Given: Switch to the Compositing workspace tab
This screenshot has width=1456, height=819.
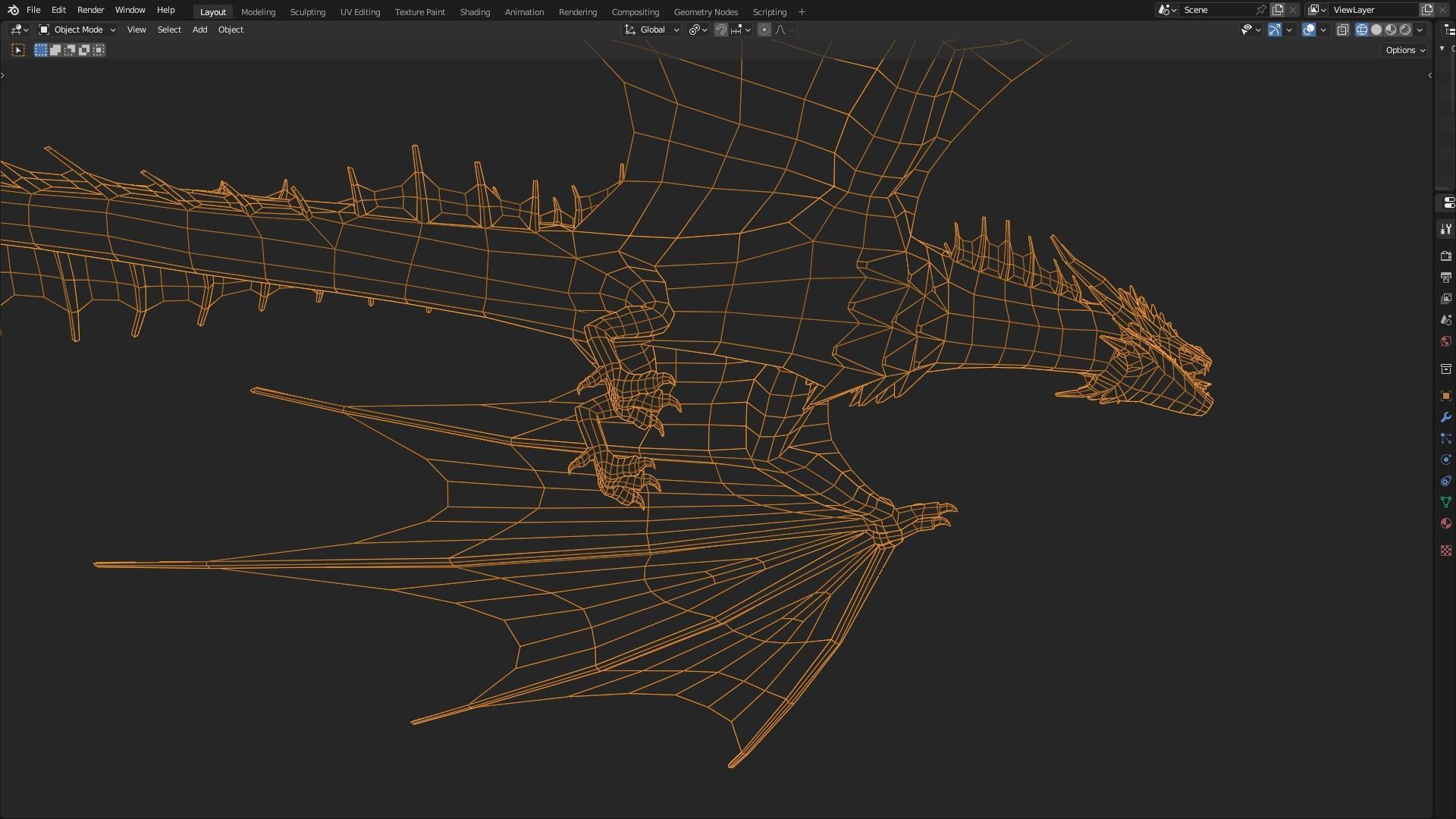Looking at the screenshot, I should (x=635, y=12).
